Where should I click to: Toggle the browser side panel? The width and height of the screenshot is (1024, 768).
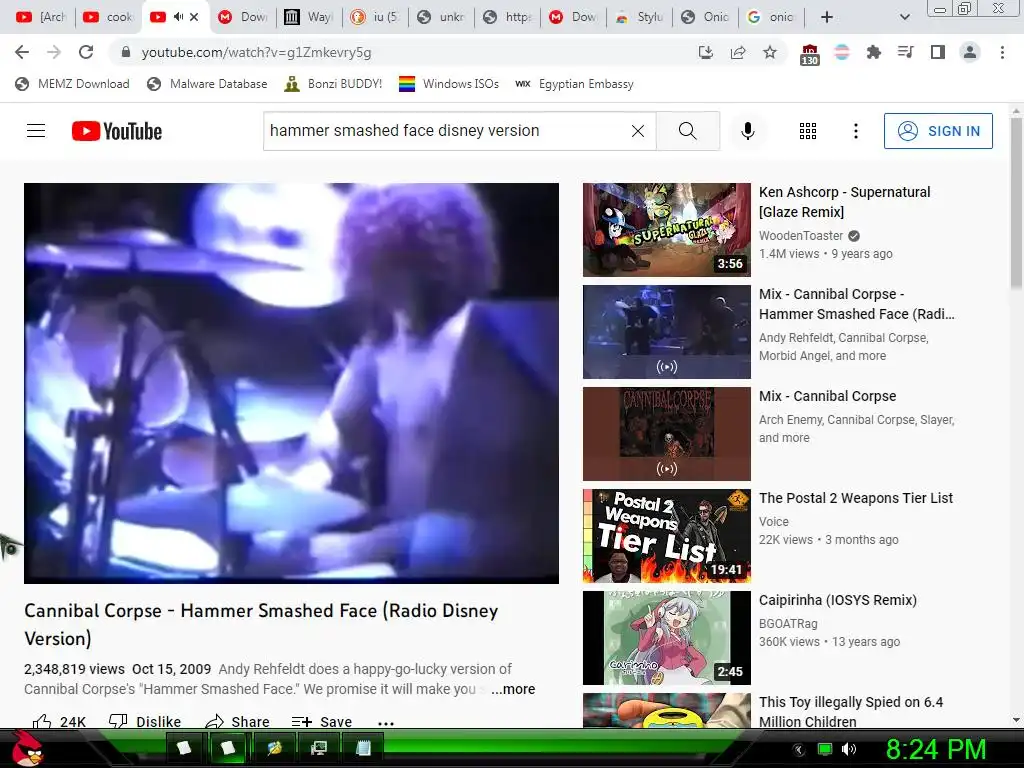coord(938,52)
